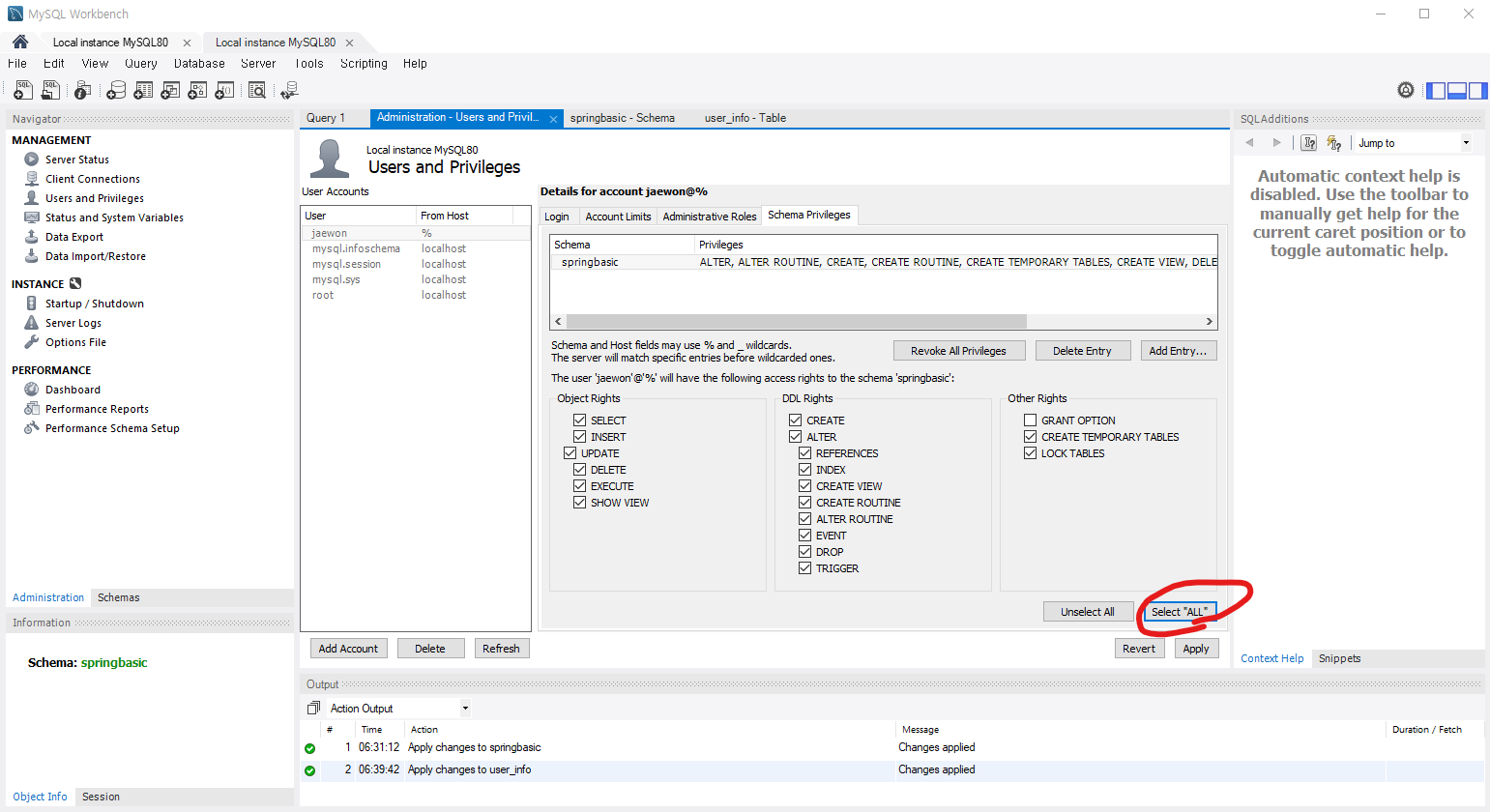This screenshot has height=812, width=1490.
Task: Click the copy icon beside Action Output
Action: click(313, 708)
